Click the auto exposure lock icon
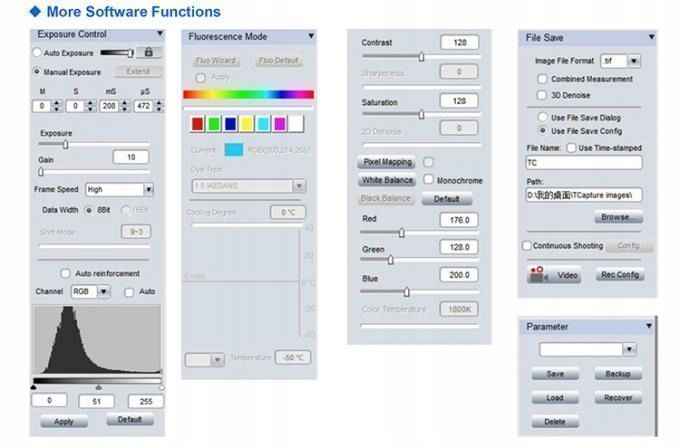This screenshot has width=680, height=447. pos(148,52)
